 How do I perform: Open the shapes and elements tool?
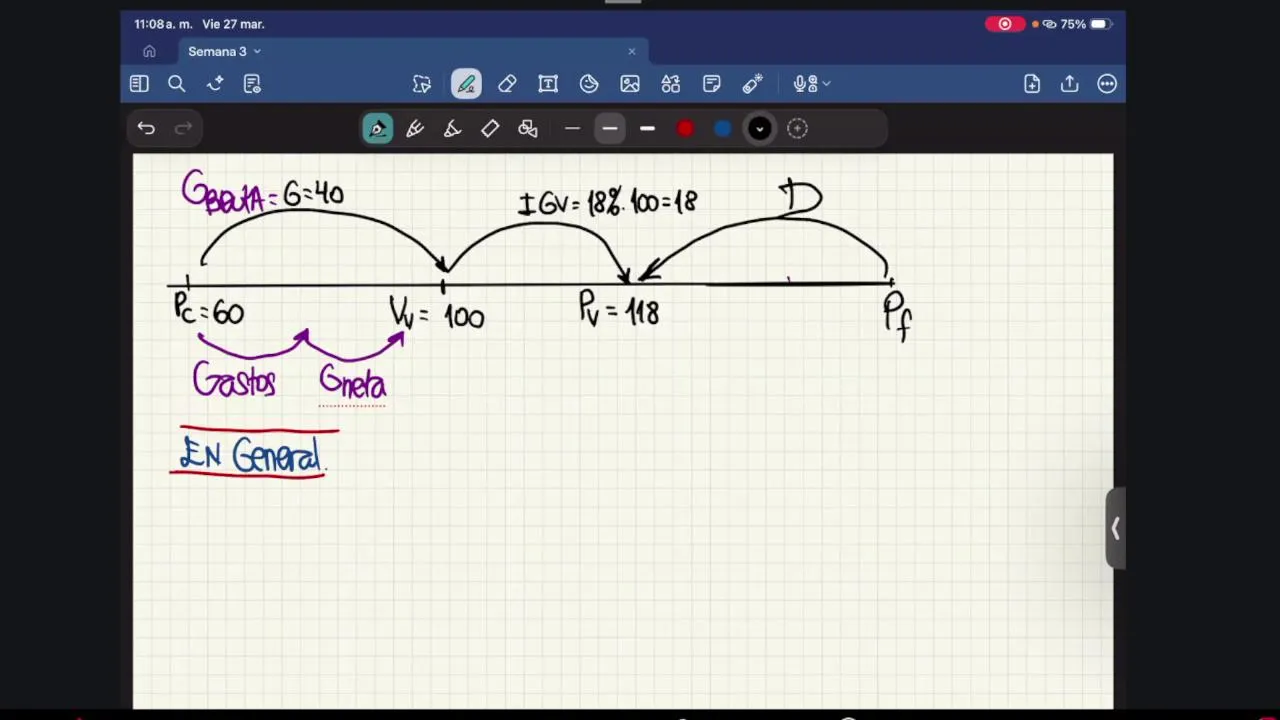[x=671, y=84]
